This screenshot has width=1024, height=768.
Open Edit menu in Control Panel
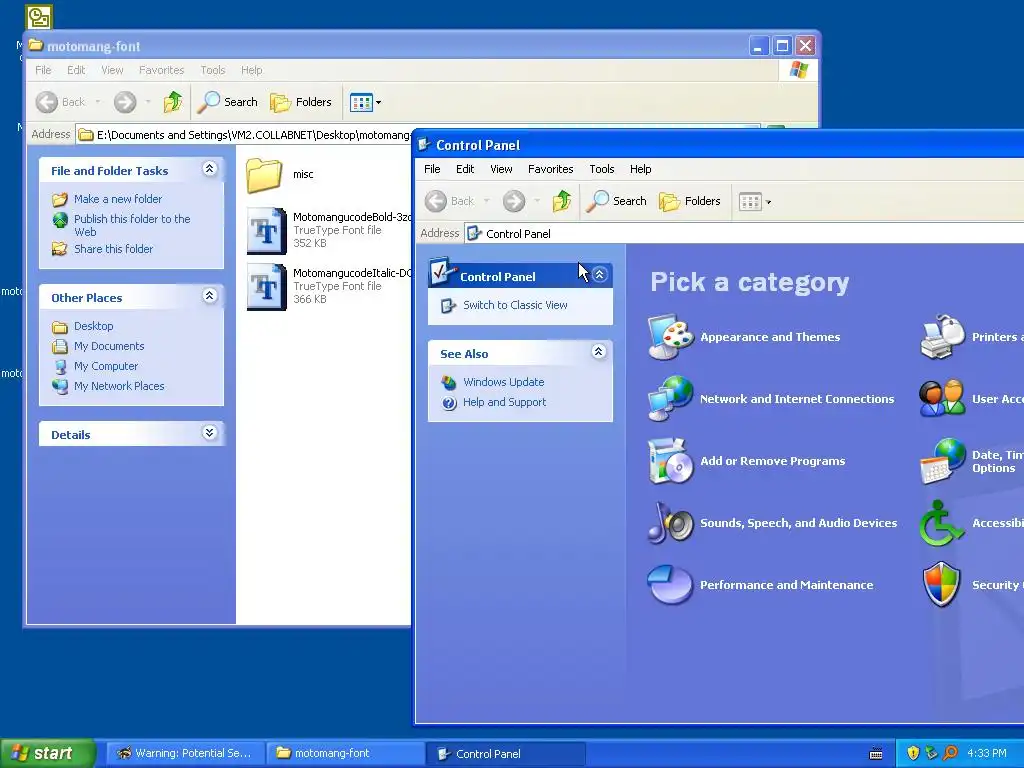pyautogui.click(x=465, y=169)
